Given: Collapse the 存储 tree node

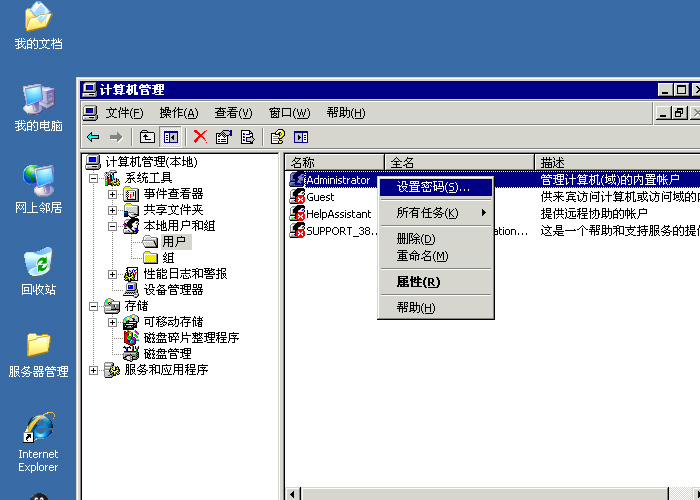Looking at the screenshot, I should tap(93, 307).
